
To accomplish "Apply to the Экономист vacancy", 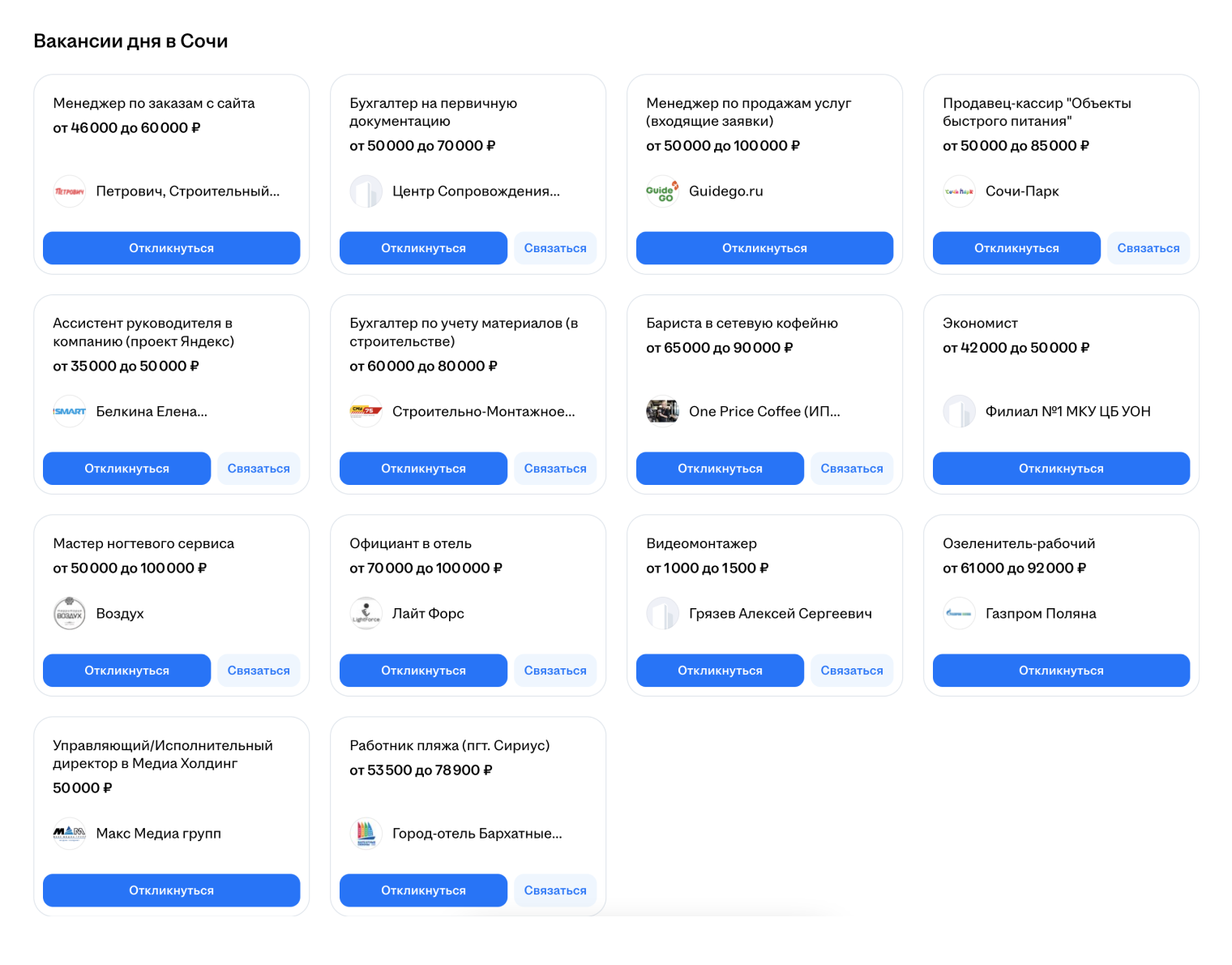I will (x=1060, y=468).
